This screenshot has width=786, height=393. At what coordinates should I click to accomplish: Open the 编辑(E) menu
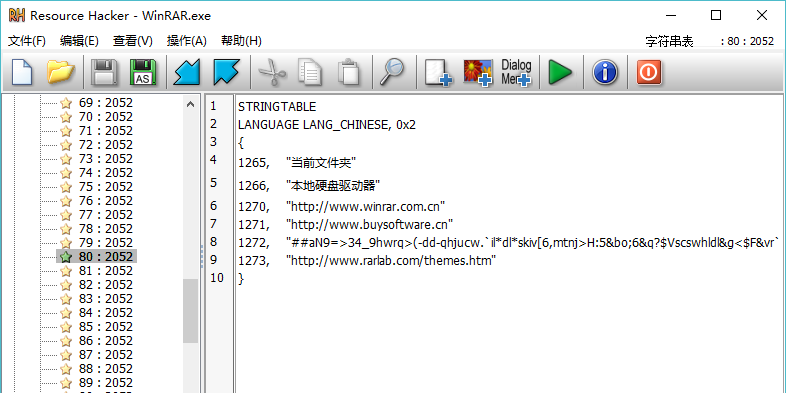[x=79, y=41]
